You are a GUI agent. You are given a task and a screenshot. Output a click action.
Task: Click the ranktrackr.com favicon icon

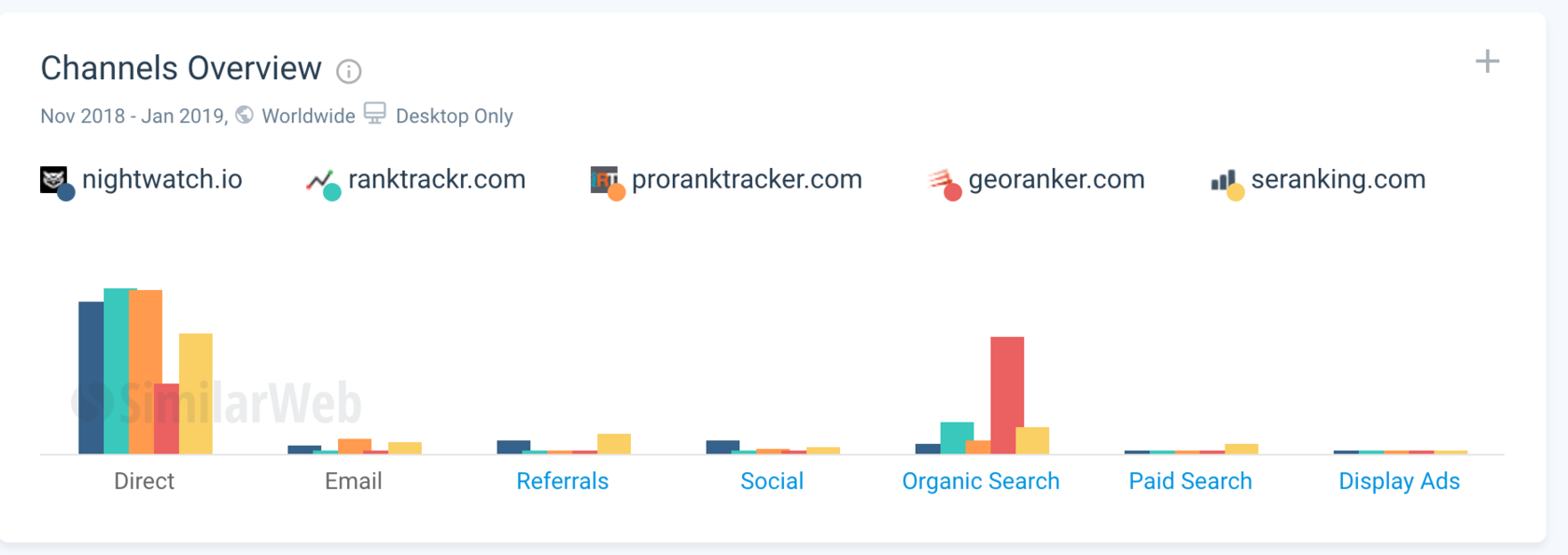click(x=320, y=180)
